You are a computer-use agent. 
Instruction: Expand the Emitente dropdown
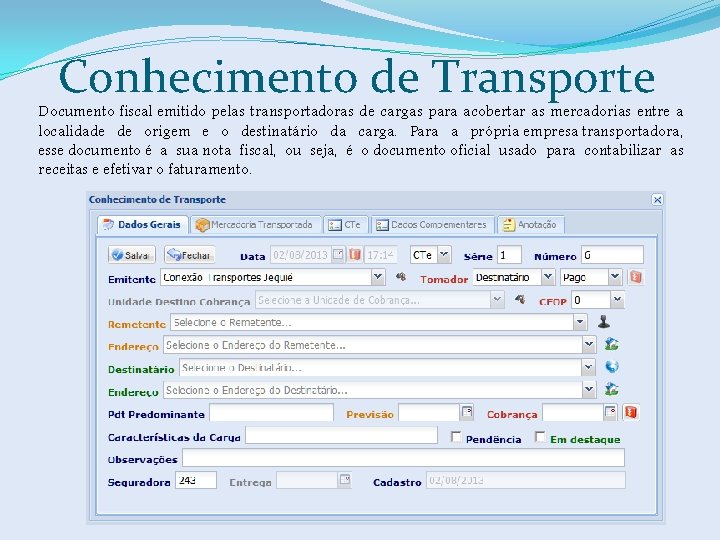377,277
